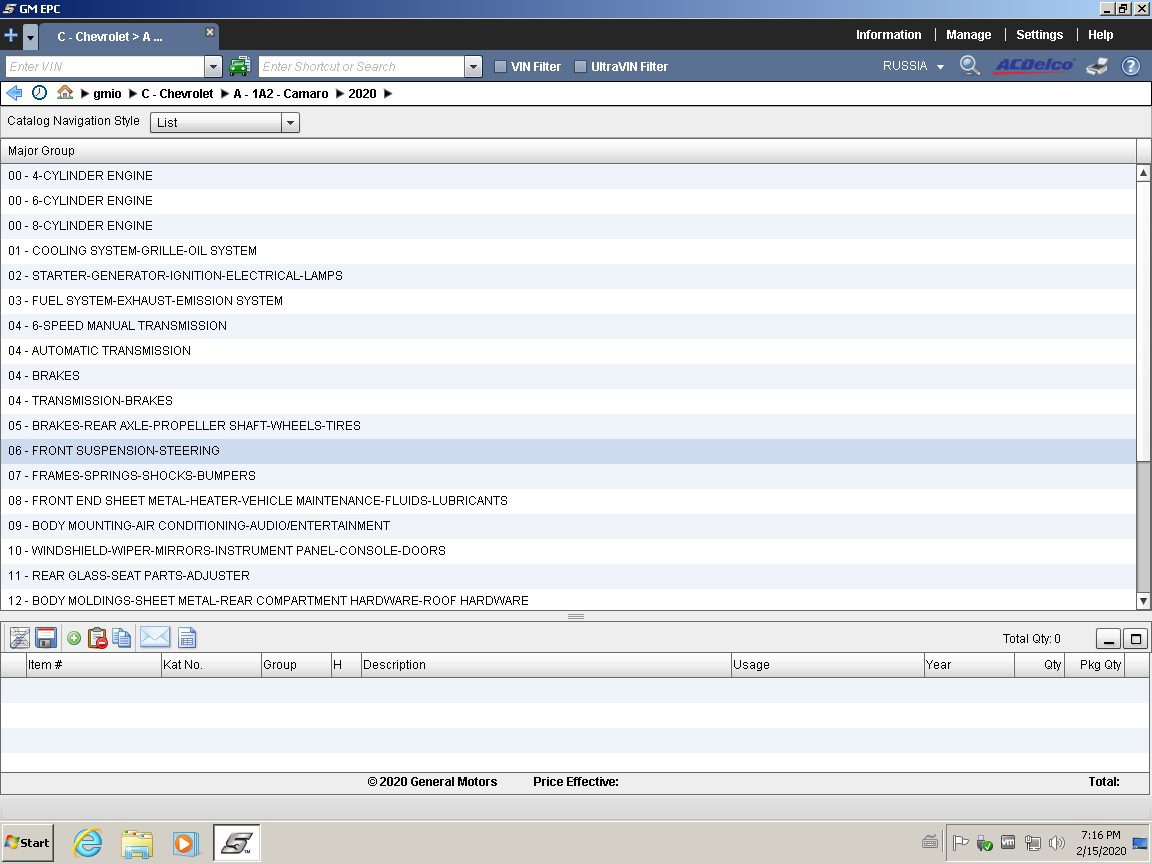Click the 2020 breadcrumb link
The image size is (1152, 864).
click(x=362, y=93)
